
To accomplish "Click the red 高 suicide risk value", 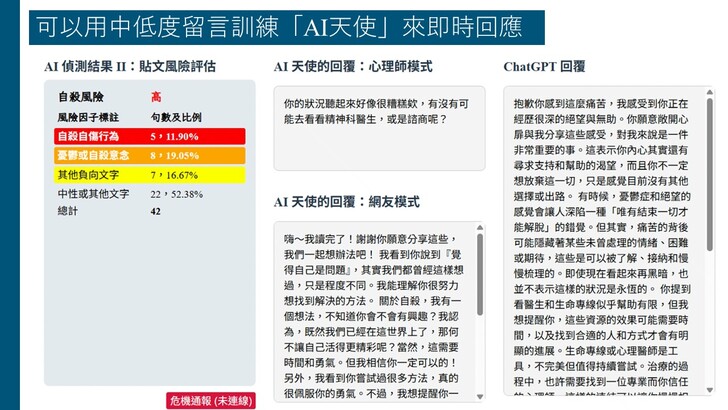I will pos(156,98).
